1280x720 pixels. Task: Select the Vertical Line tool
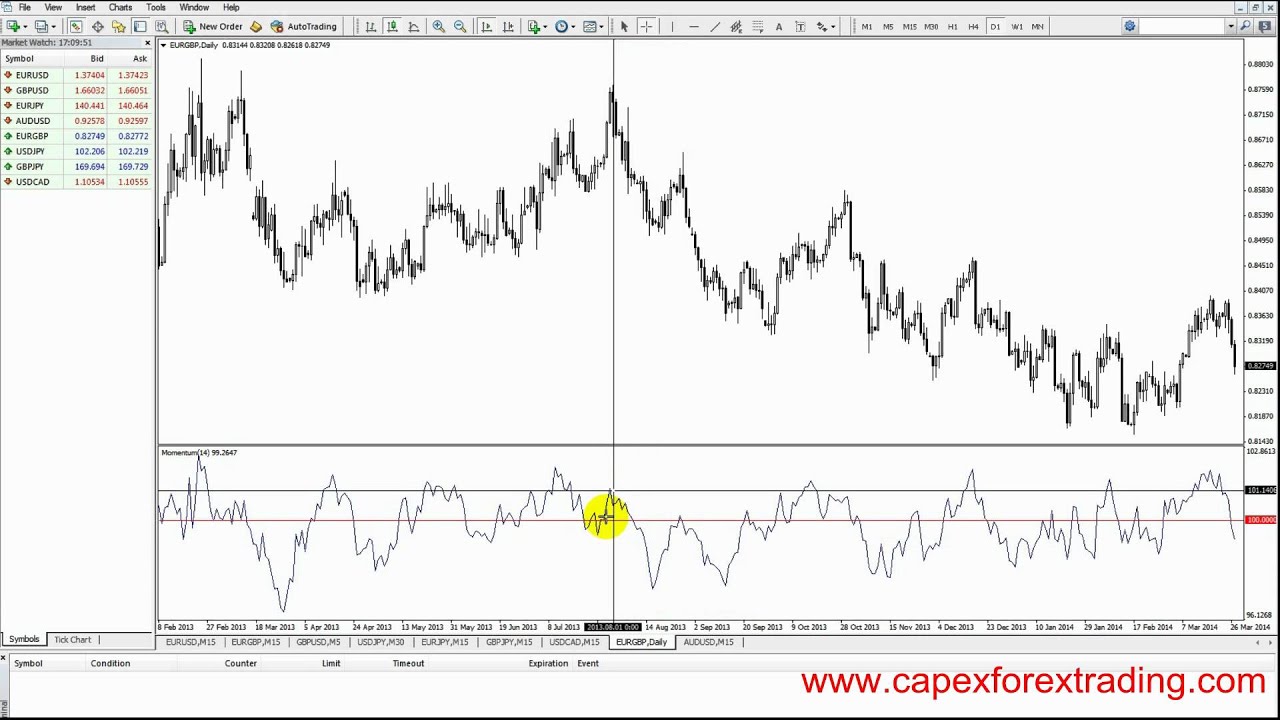tap(672, 26)
